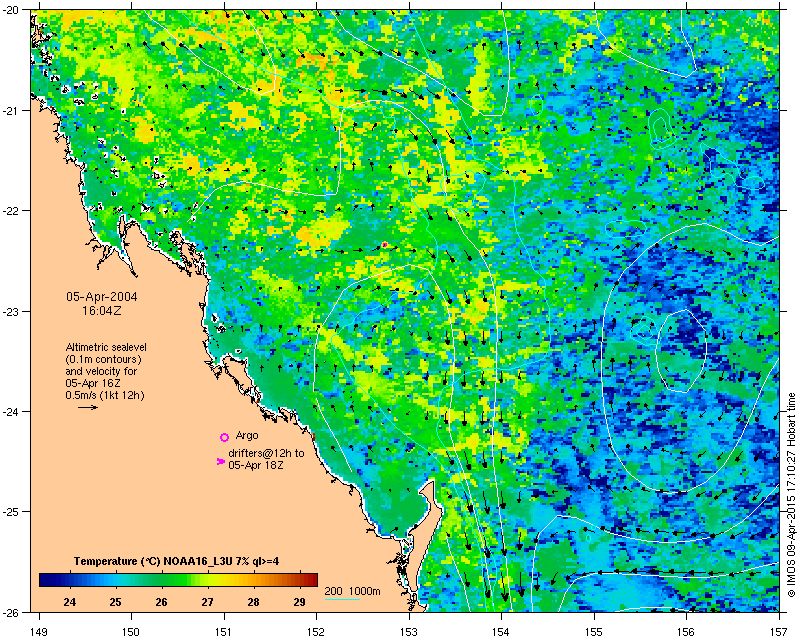Click the date label "05-Apr-2004"
The image size is (800, 640).
pyautogui.click(x=102, y=297)
